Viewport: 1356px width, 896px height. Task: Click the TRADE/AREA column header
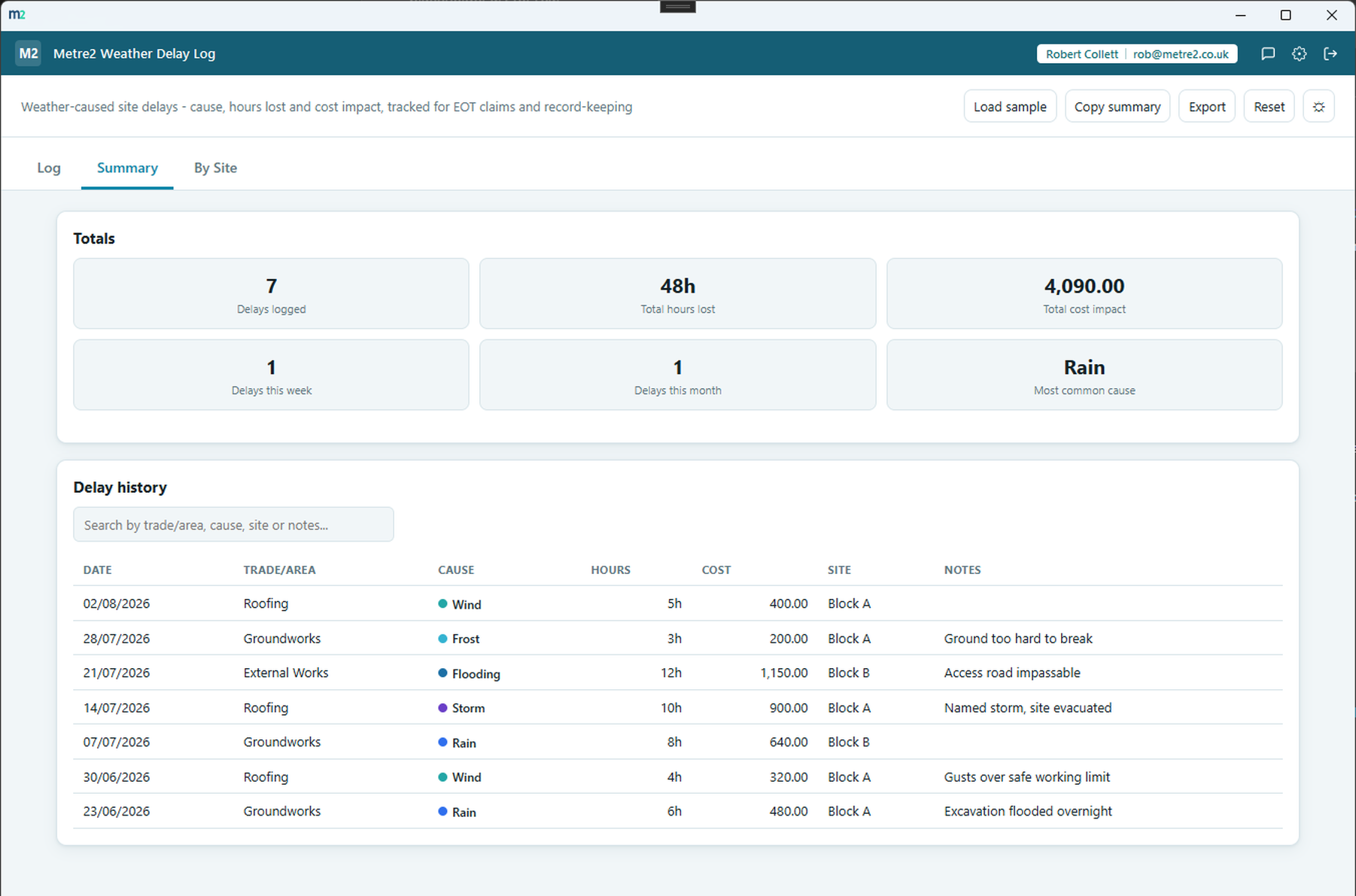(279, 570)
